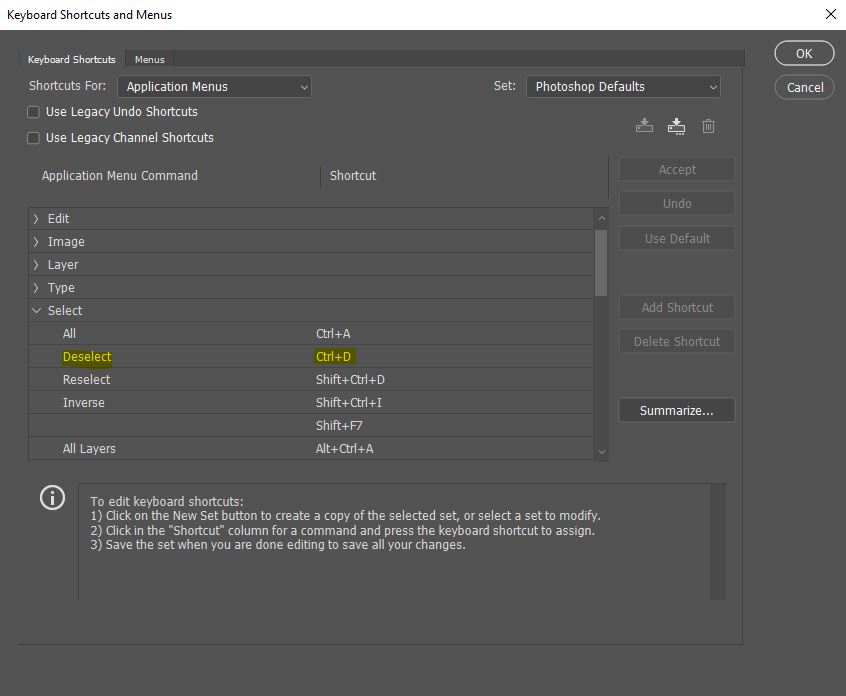846x696 pixels.
Task: Click the Add Shortcut button
Action: pyautogui.click(x=676, y=308)
